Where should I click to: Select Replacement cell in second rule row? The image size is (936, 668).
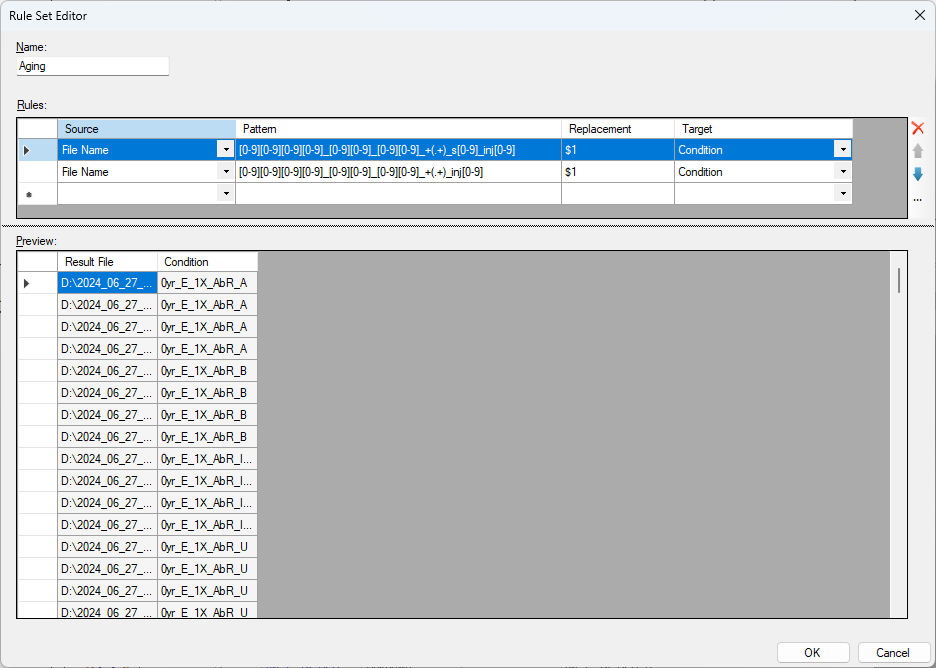[x=617, y=172]
